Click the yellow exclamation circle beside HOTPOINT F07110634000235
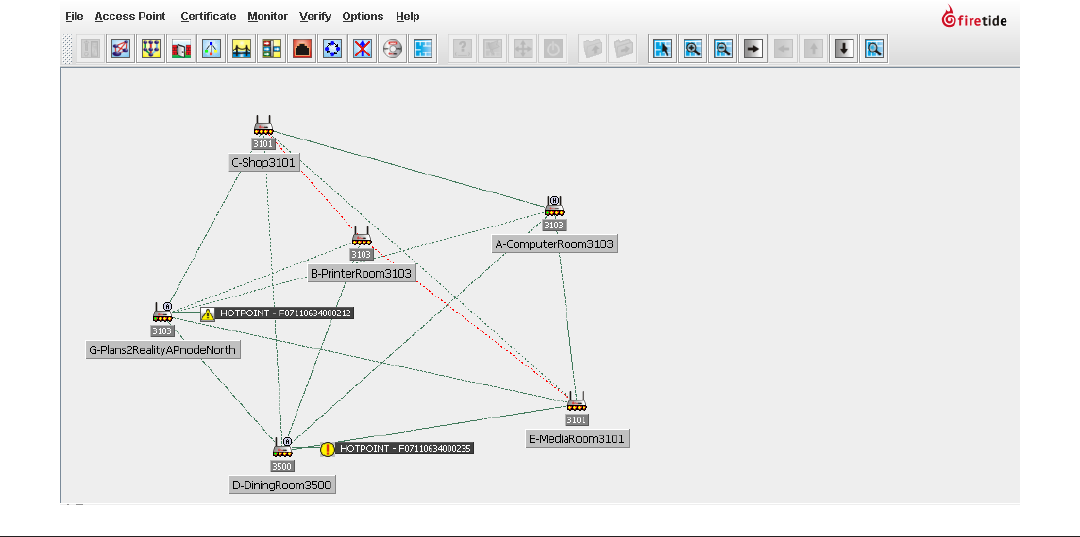Image resolution: width=1080 pixels, height=537 pixels. (327, 449)
